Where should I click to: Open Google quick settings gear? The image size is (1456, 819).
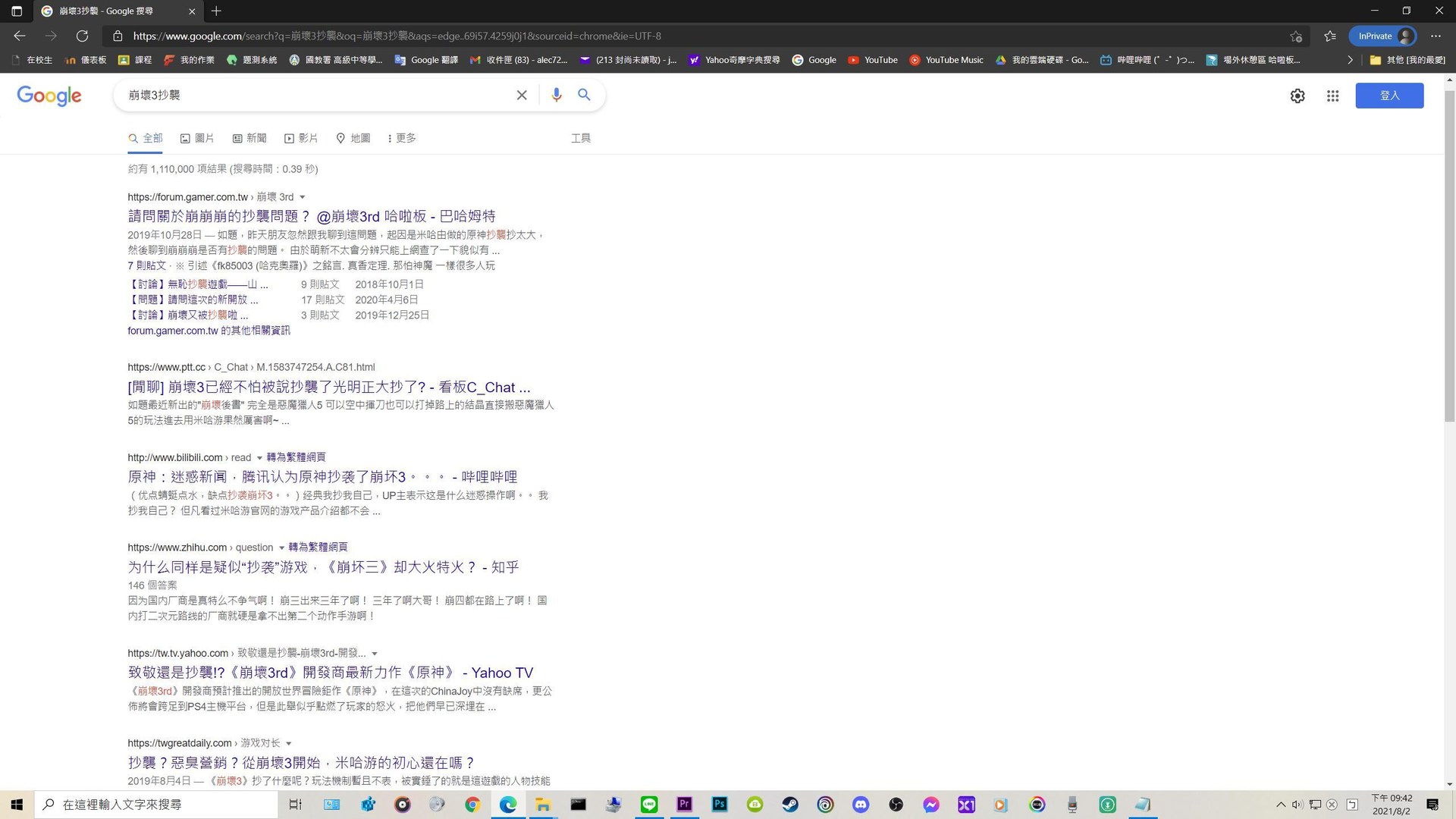[1298, 96]
